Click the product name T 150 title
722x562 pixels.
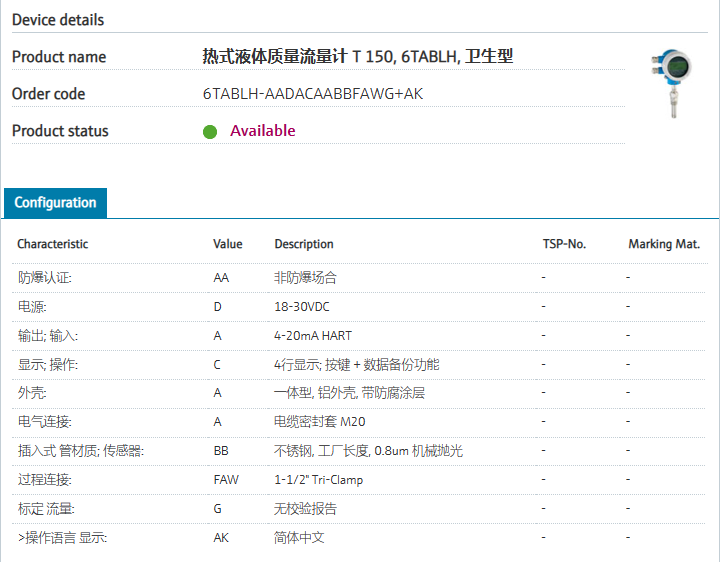(x=358, y=57)
